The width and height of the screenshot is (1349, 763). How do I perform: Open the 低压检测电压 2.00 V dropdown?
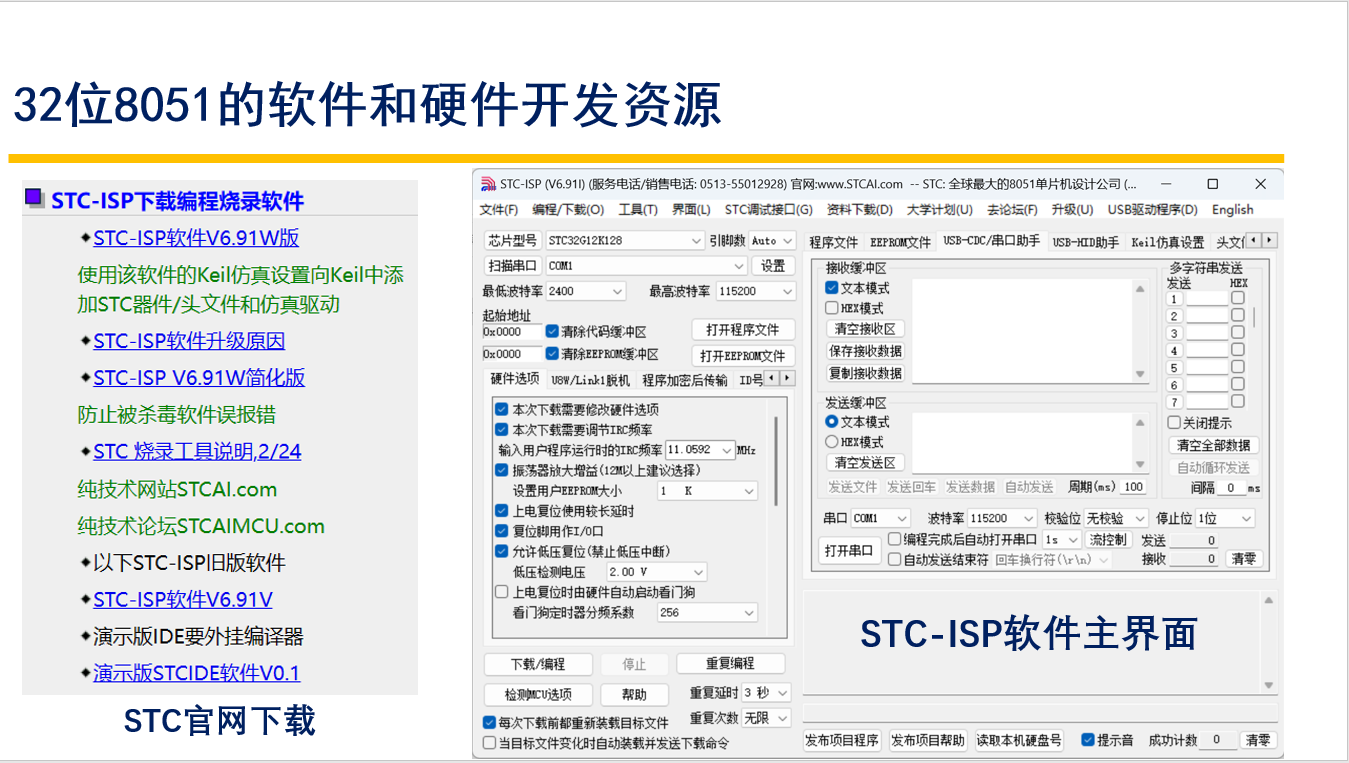coord(698,572)
